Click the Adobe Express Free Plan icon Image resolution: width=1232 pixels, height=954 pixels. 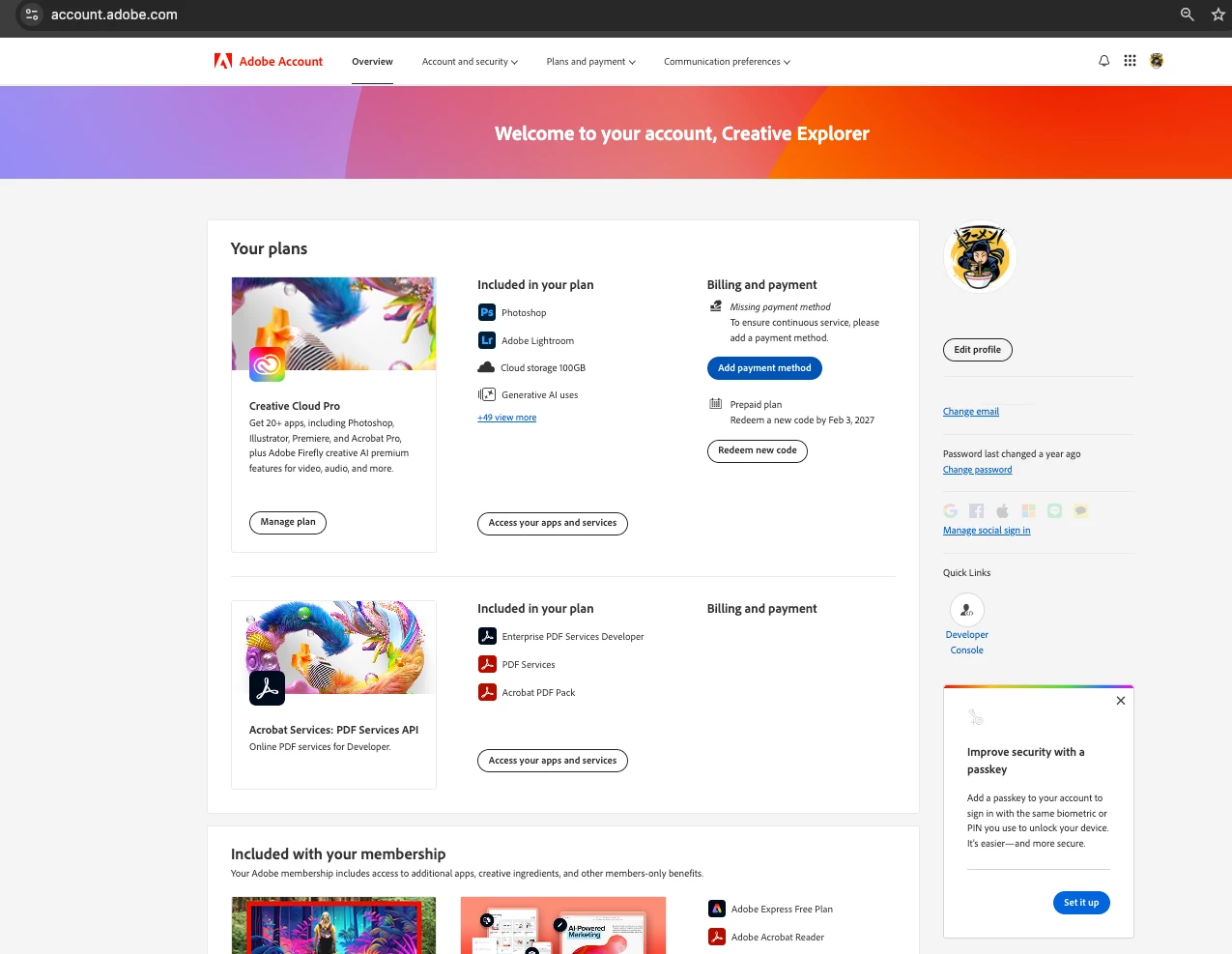pos(717,909)
